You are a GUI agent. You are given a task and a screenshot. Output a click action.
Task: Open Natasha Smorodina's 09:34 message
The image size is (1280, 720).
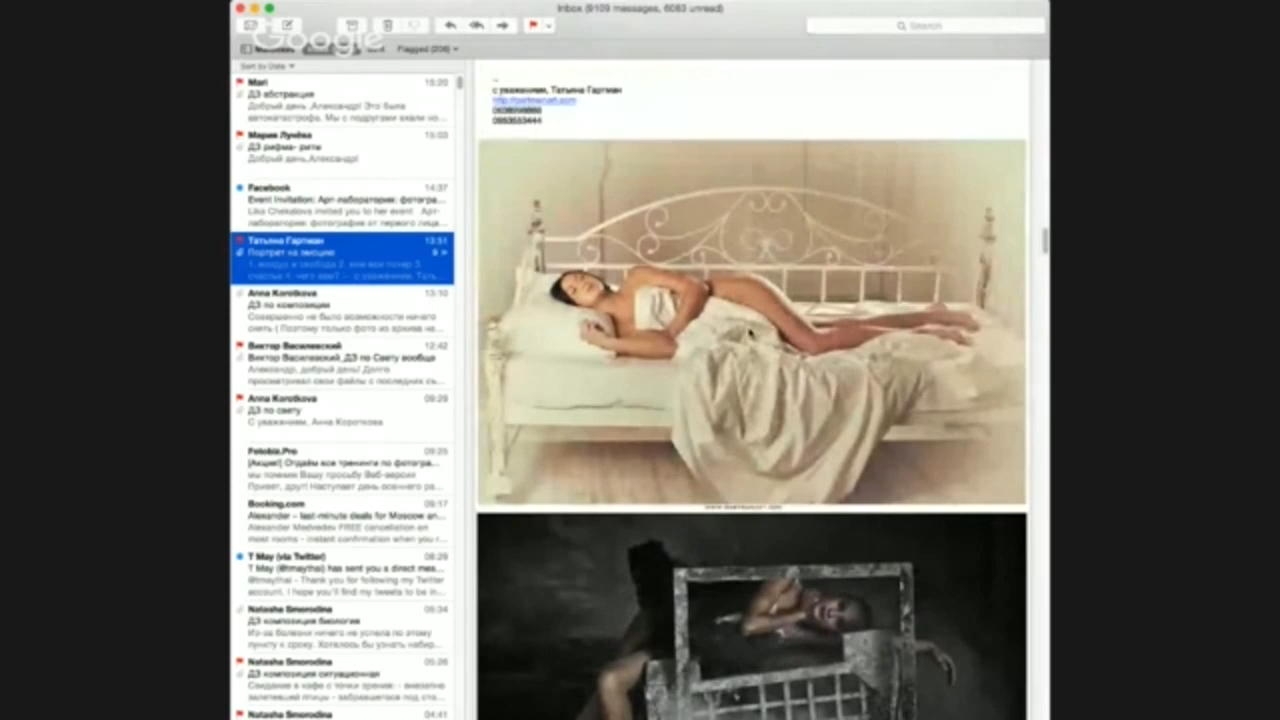click(343, 627)
